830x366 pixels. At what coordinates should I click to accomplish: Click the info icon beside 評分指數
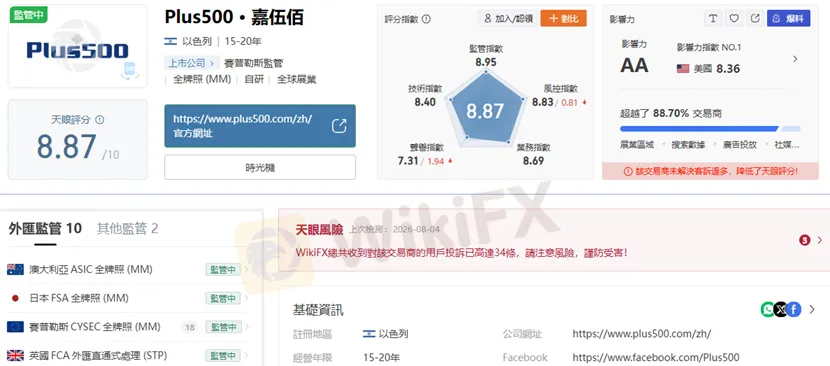click(426, 19)
